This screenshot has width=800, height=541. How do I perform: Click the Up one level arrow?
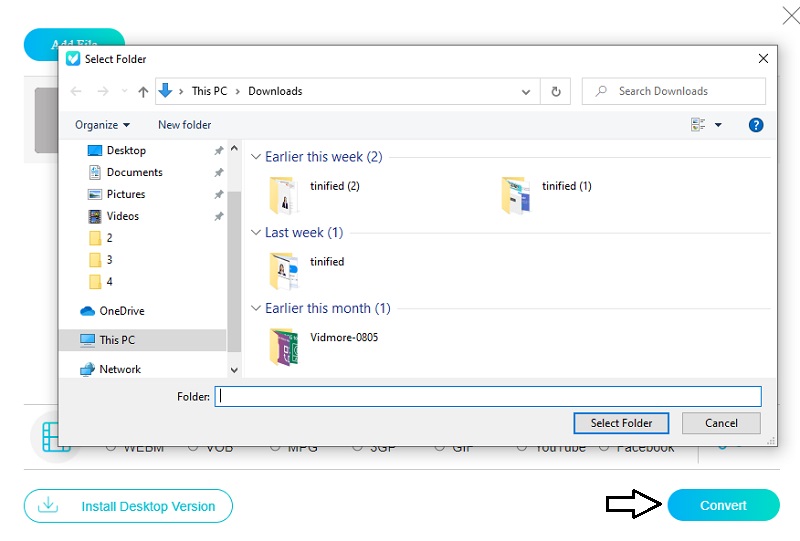coord(143,91)
